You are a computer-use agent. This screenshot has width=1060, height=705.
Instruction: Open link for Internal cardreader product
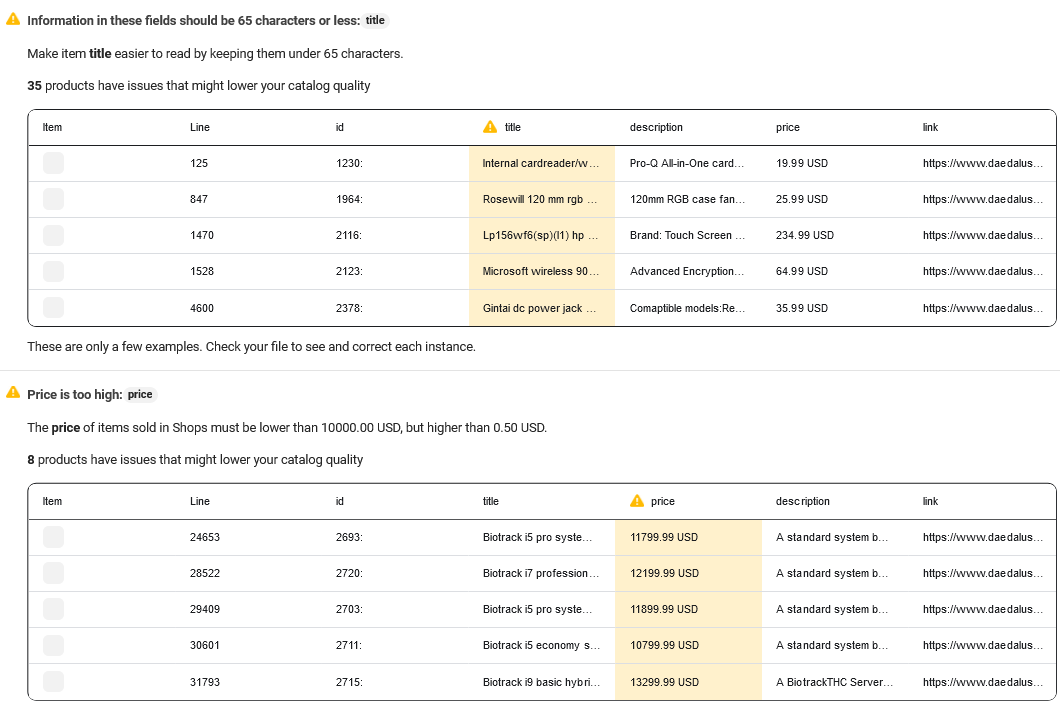pos(982,163)
